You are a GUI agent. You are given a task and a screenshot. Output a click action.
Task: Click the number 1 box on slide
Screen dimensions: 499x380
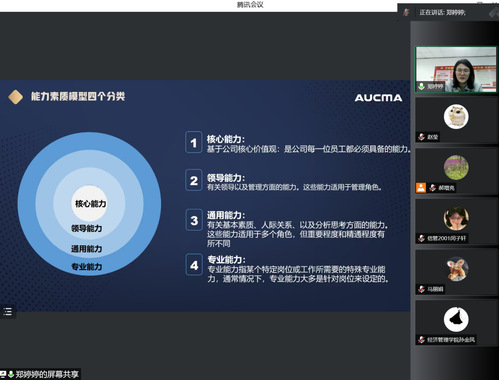point(194,143)
